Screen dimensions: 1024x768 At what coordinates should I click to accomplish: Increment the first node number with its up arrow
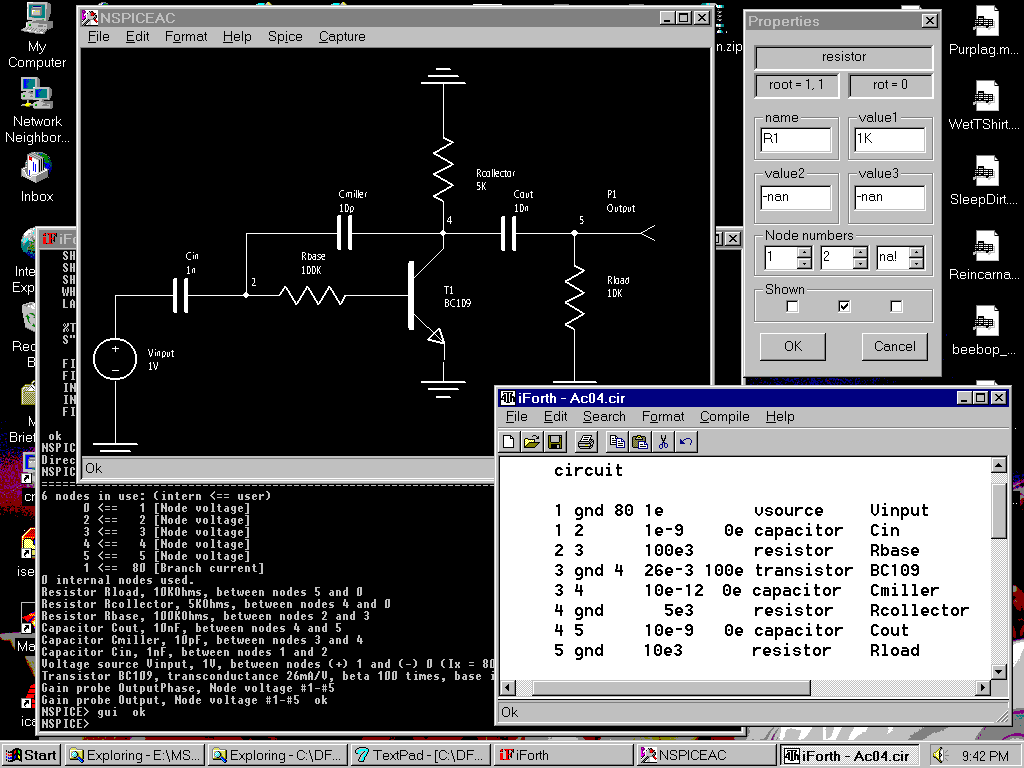click(x=805, y=251)
